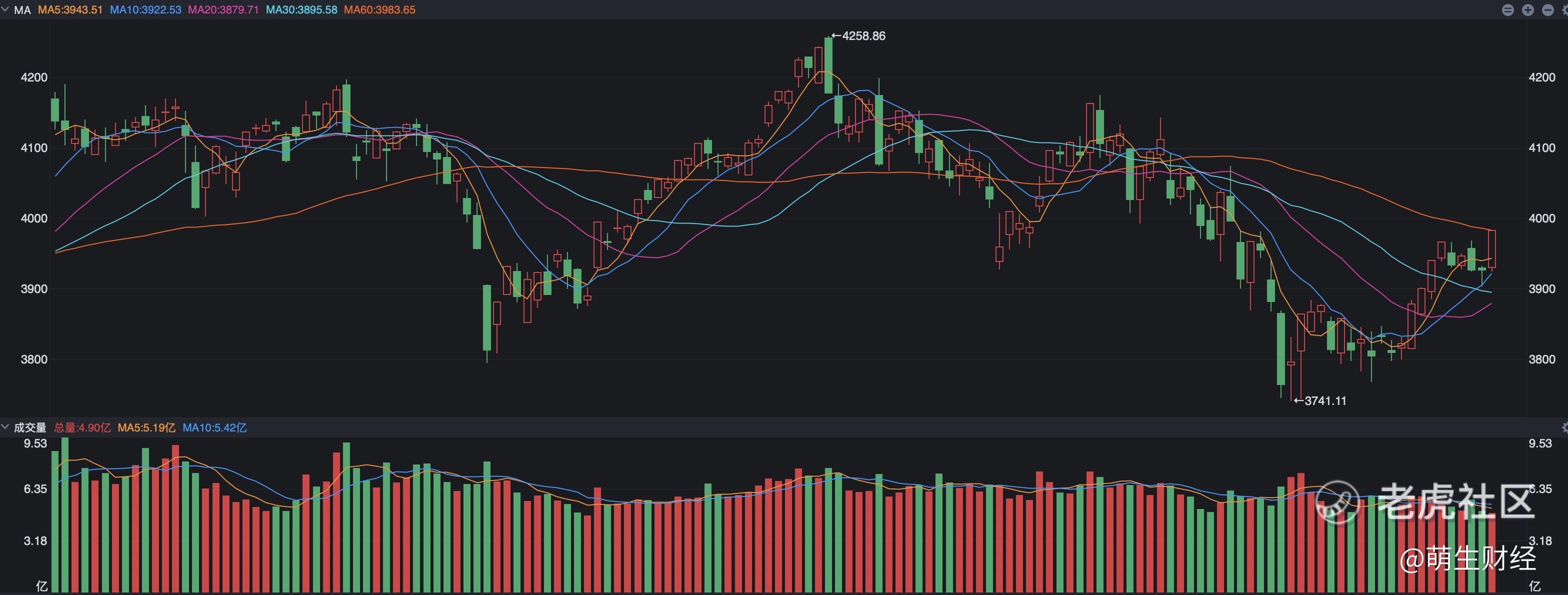Click 4200 on the left price axis
Image resolution: width=1568 pixels, height=595 pixels.
point(34,77)
